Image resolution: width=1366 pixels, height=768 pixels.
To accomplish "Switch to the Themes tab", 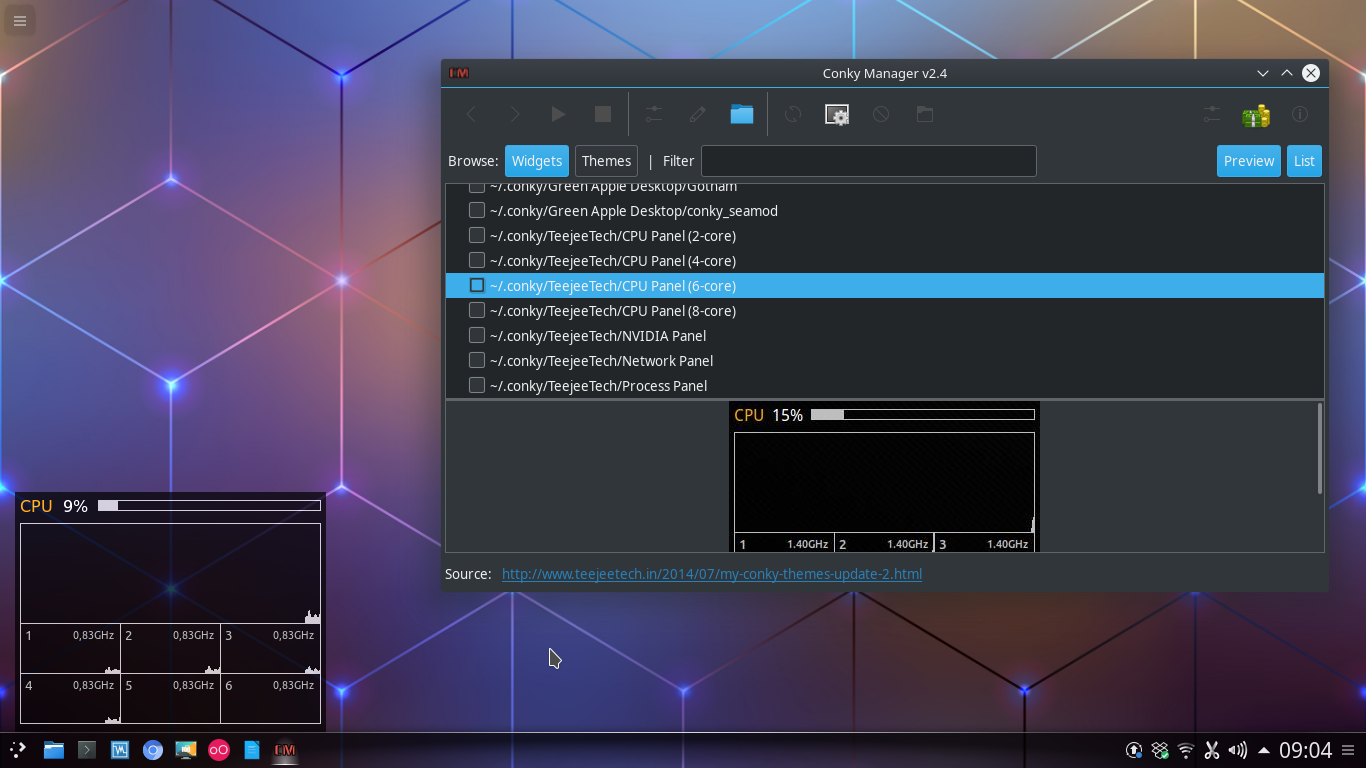I will pos(606,160).
